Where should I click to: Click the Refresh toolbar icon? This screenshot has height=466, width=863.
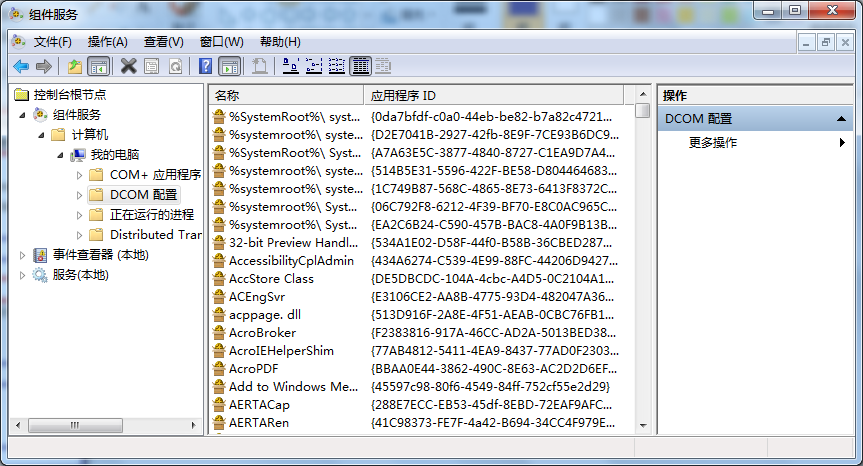(175, 67)
